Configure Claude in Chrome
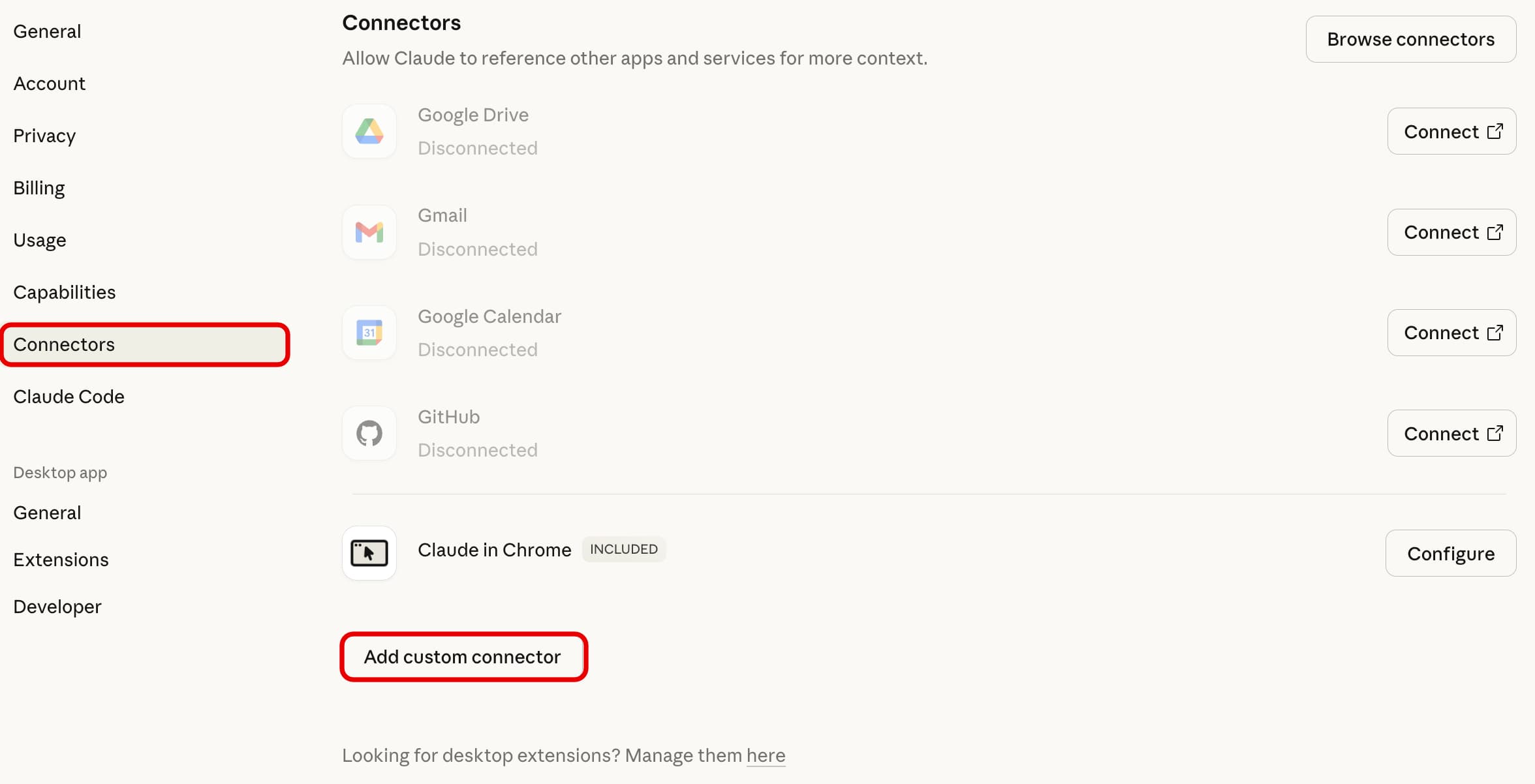The height and width of the screenshot is (784, 1535). [1450, 553]
